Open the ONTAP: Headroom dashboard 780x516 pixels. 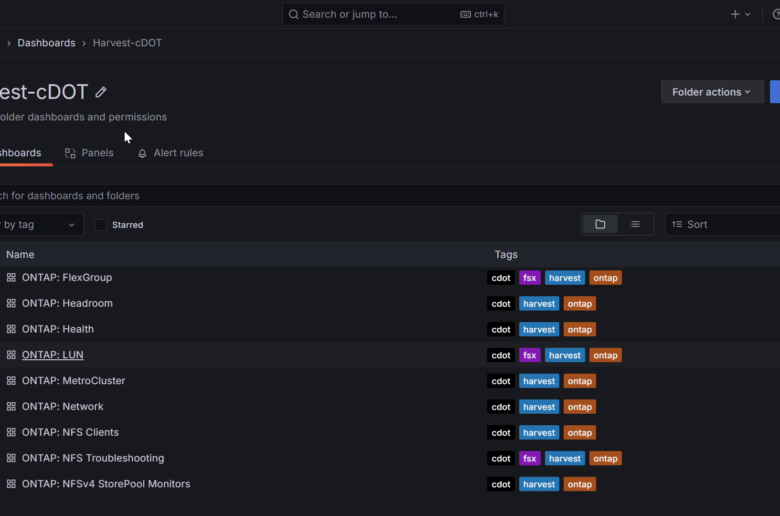point(67,304)
